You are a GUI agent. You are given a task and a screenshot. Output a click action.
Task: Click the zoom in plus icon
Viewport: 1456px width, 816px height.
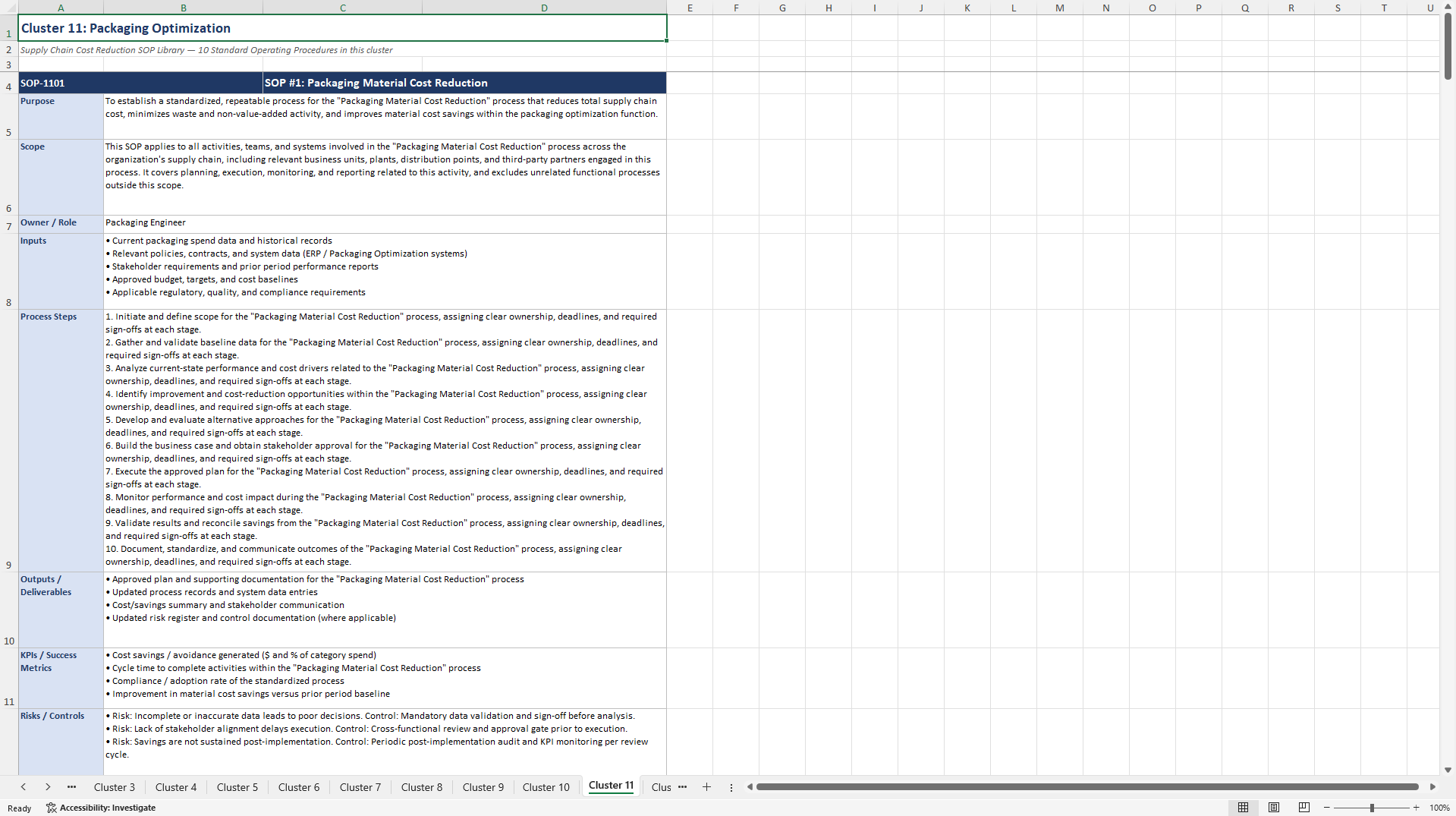point(1416,808)
